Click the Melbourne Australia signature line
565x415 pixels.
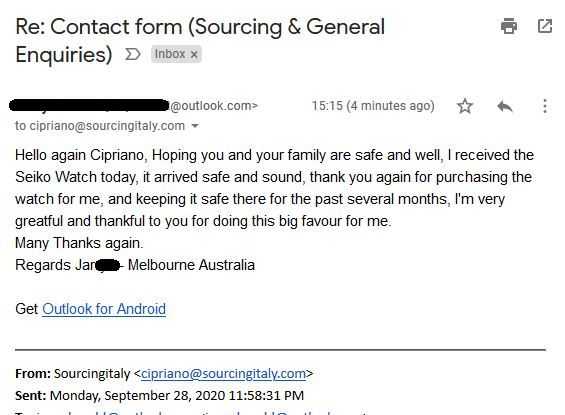tap(135, 265)
